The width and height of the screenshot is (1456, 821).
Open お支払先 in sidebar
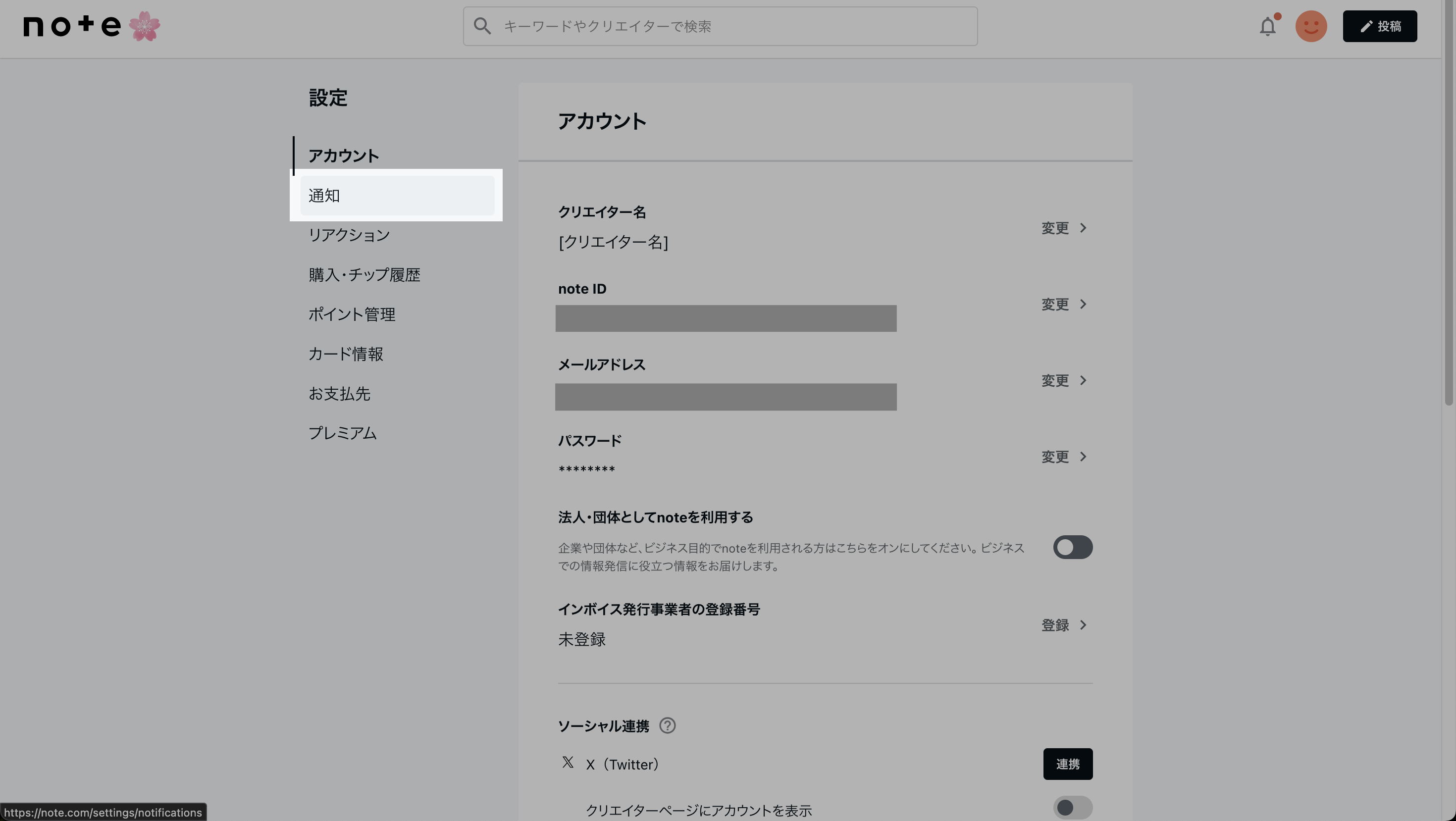point(340,393)
